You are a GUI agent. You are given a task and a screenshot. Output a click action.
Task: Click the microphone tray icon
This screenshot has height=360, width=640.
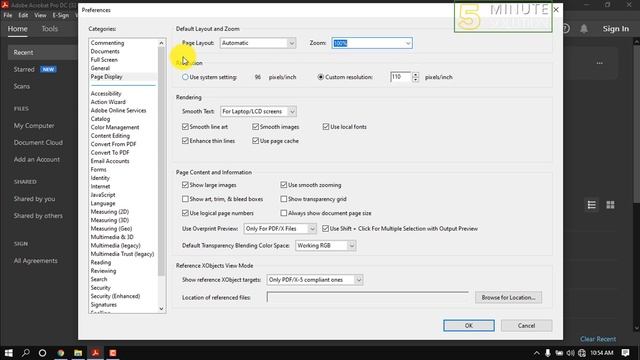point(548,353)
